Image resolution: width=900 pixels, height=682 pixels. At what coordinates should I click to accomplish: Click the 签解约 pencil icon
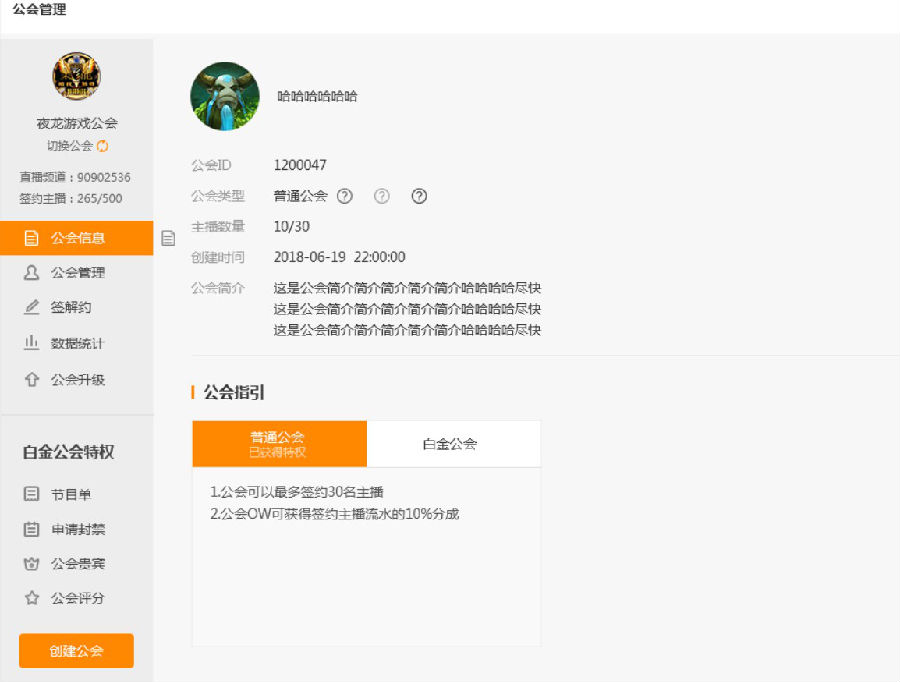[32, 307]
